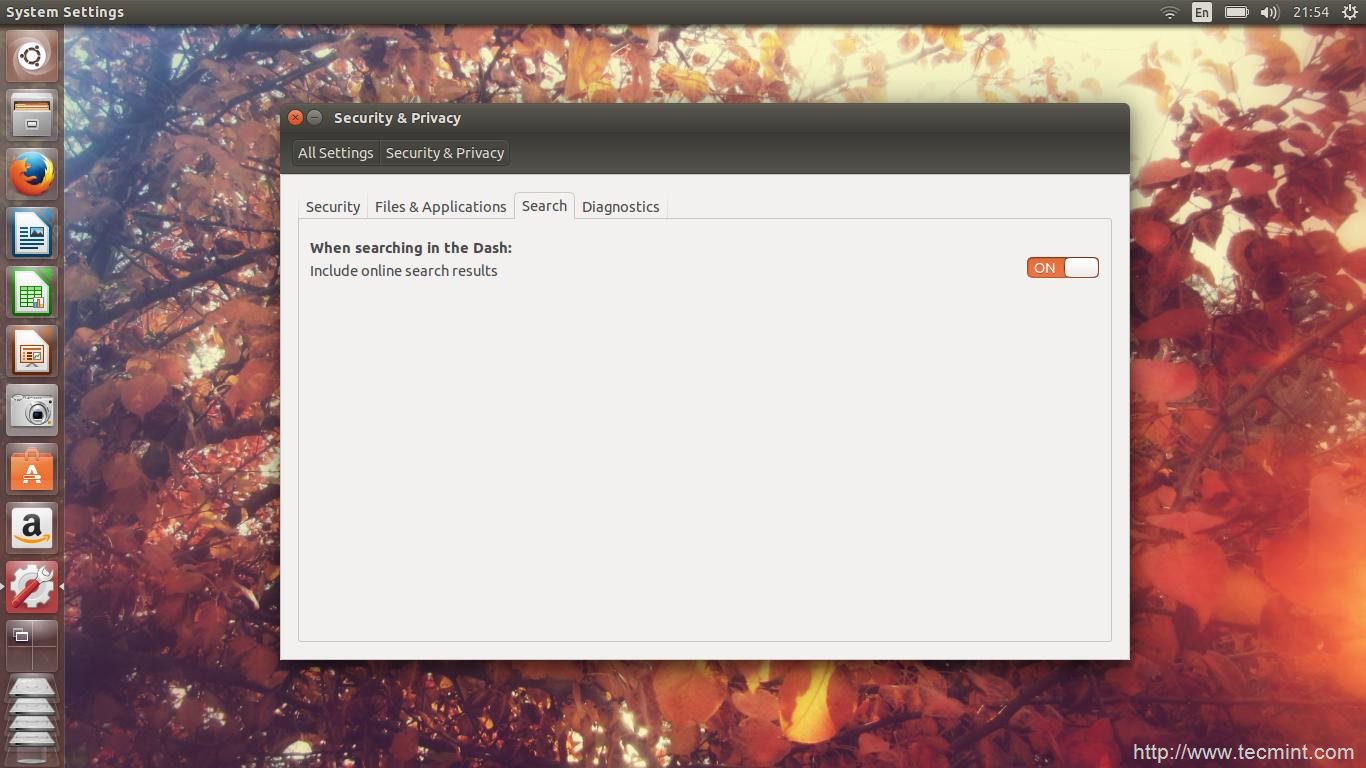Image resolution: width=1366 pixels, height=768 pixels.
Task: Click the System Settings title in top panel
Action: point(65,12)
